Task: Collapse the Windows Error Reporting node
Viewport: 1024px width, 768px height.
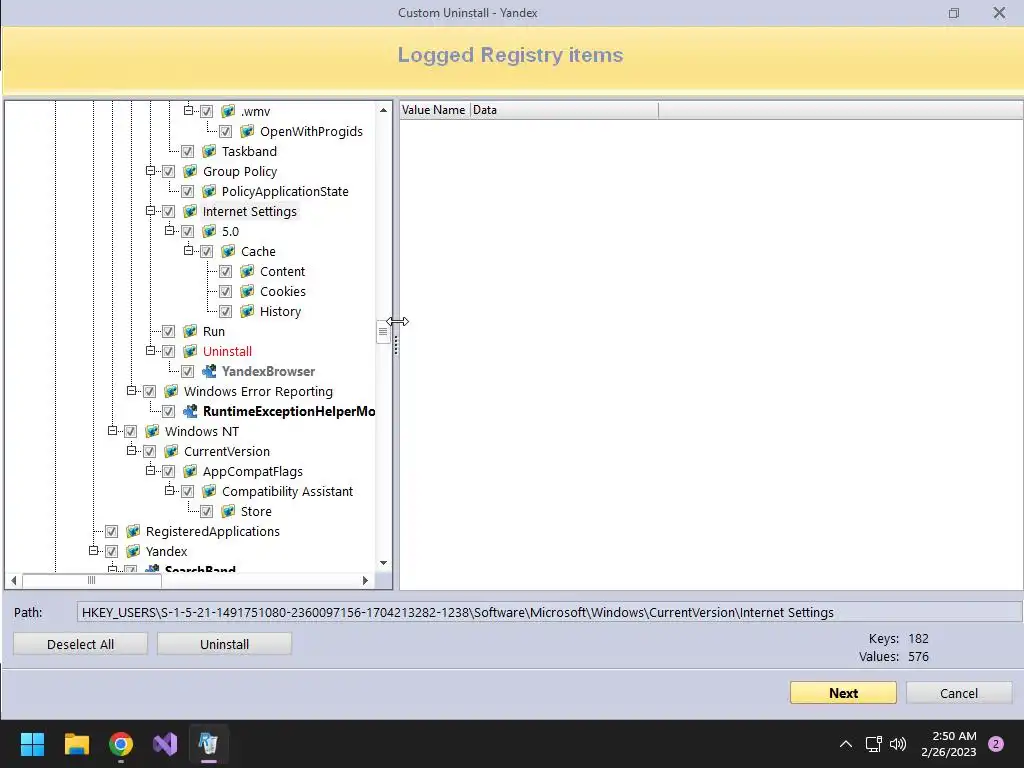Action: (x=131, y=391)
